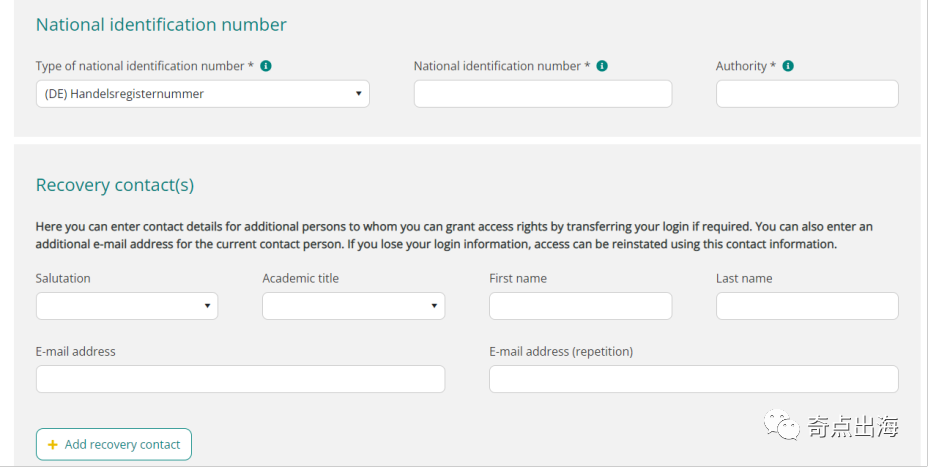
Task: Click the E-mail address repetition field
Action: pos(693,379)
